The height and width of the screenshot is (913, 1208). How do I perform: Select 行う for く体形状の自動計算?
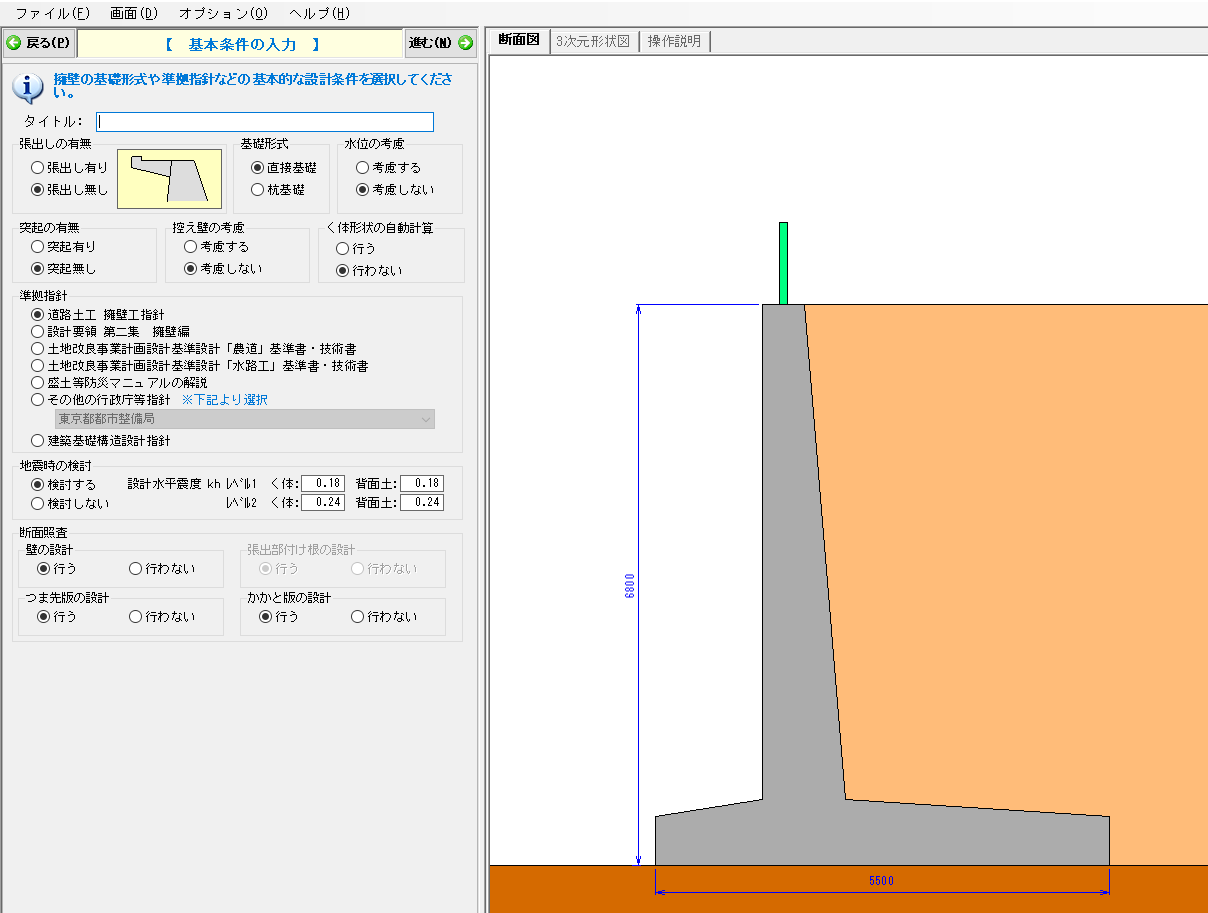[356, 248]
